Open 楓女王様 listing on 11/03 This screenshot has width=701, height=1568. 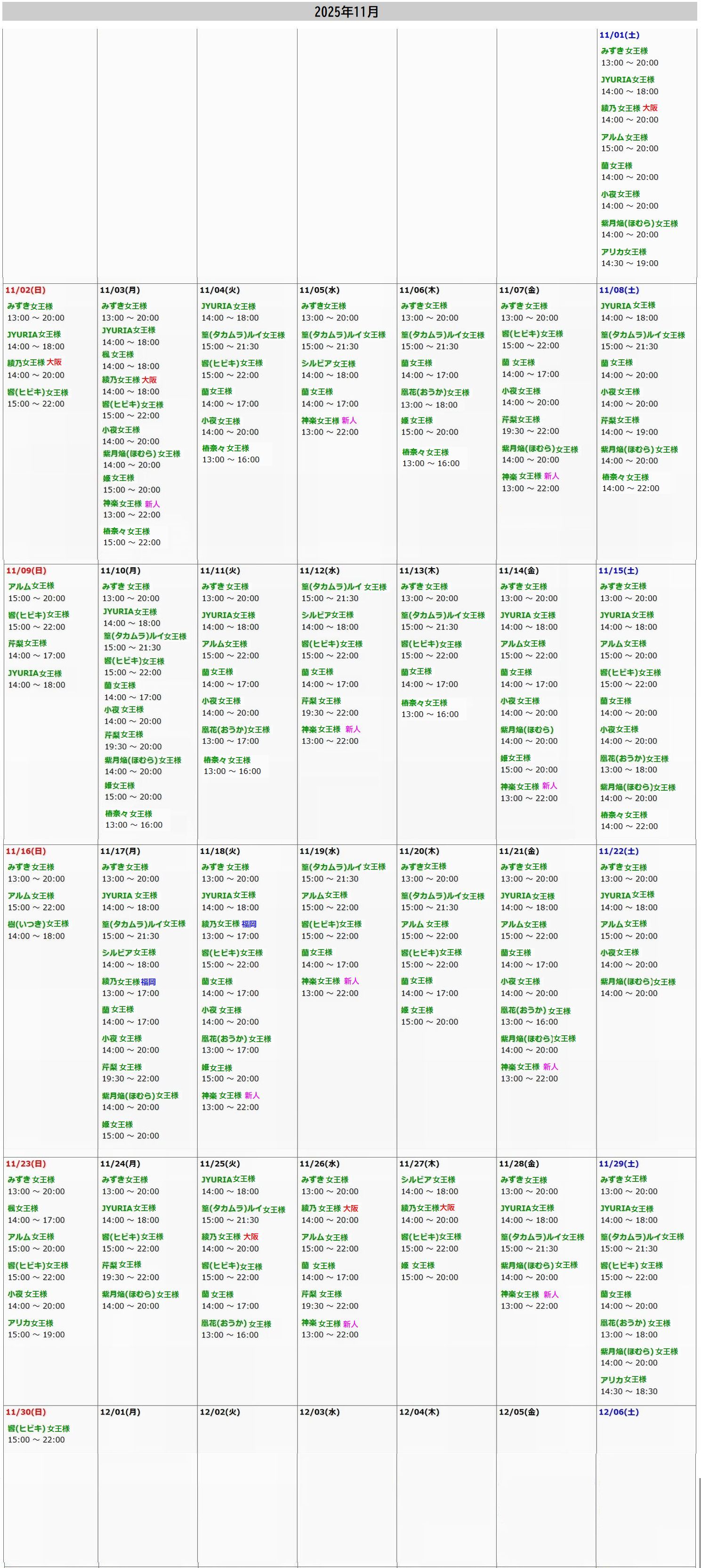117,355
